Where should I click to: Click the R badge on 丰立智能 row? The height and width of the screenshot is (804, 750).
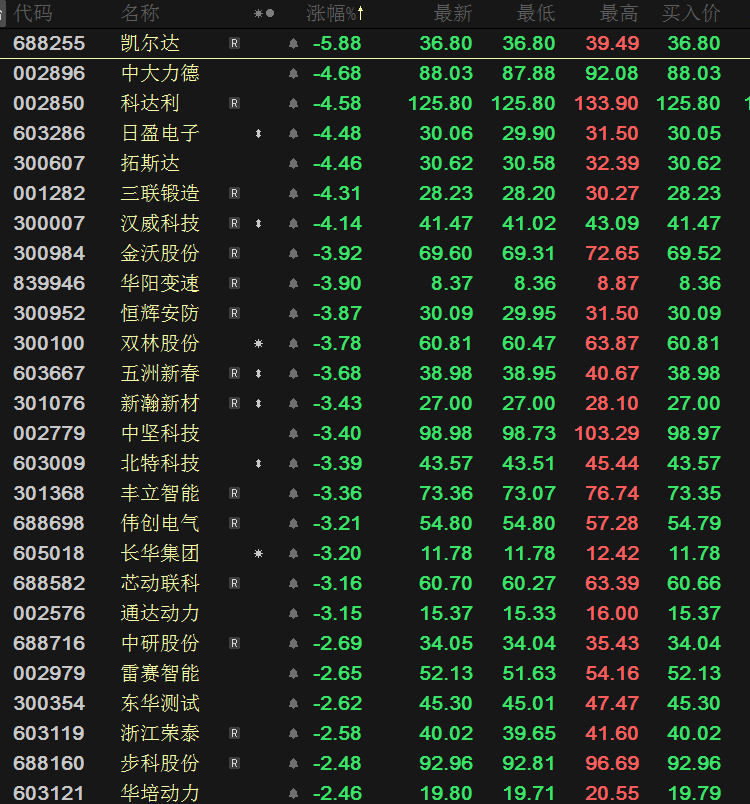[234, 493]
